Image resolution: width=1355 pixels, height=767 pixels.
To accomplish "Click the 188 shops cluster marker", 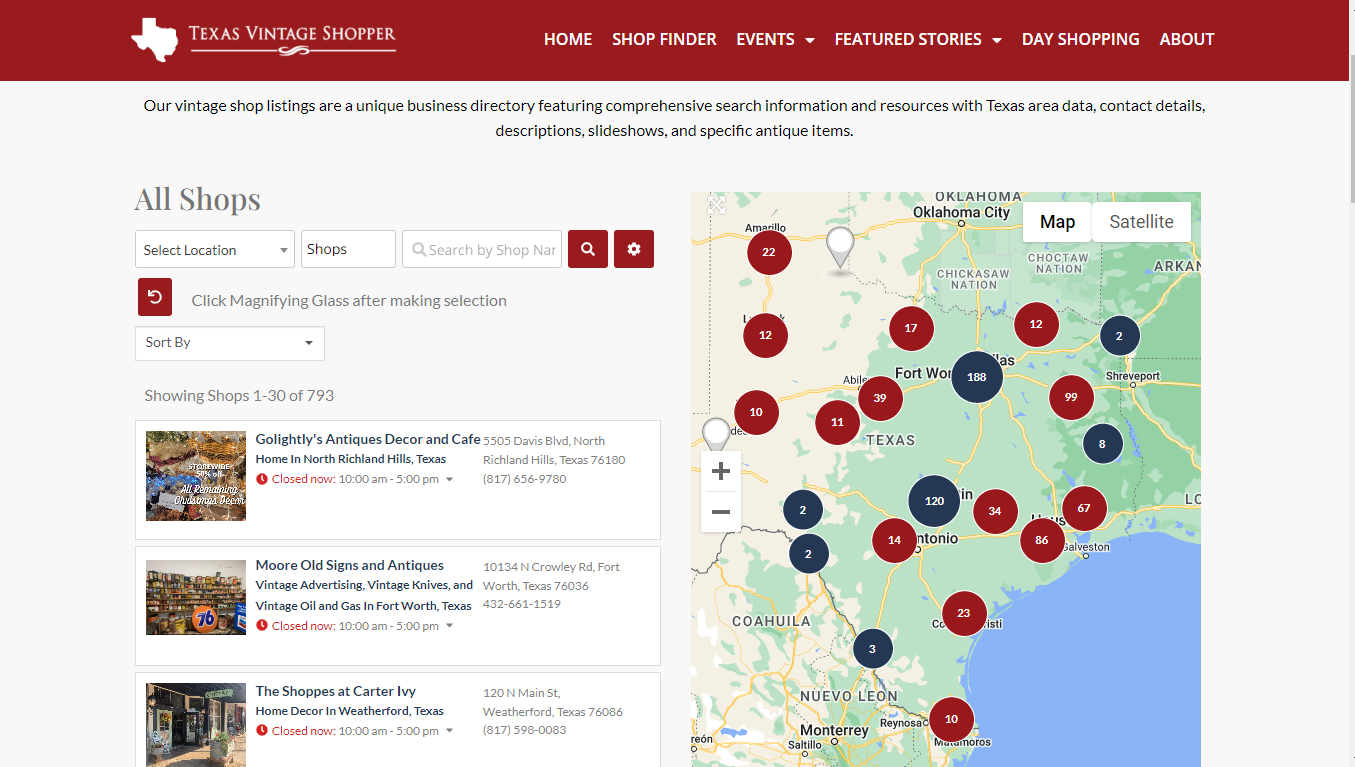I will [976, 377].
